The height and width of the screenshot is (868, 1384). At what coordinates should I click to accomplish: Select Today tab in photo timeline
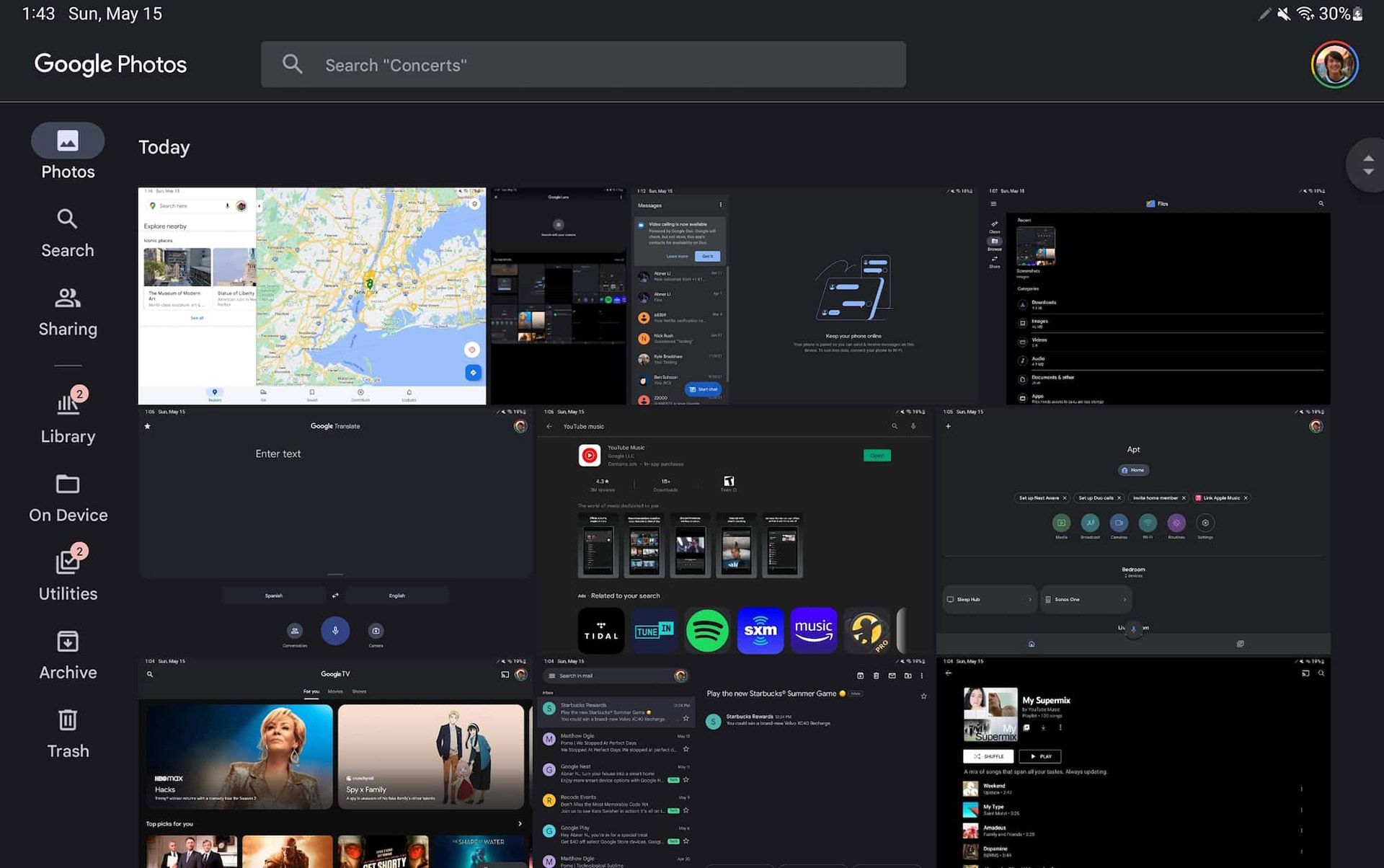[163, 147]
